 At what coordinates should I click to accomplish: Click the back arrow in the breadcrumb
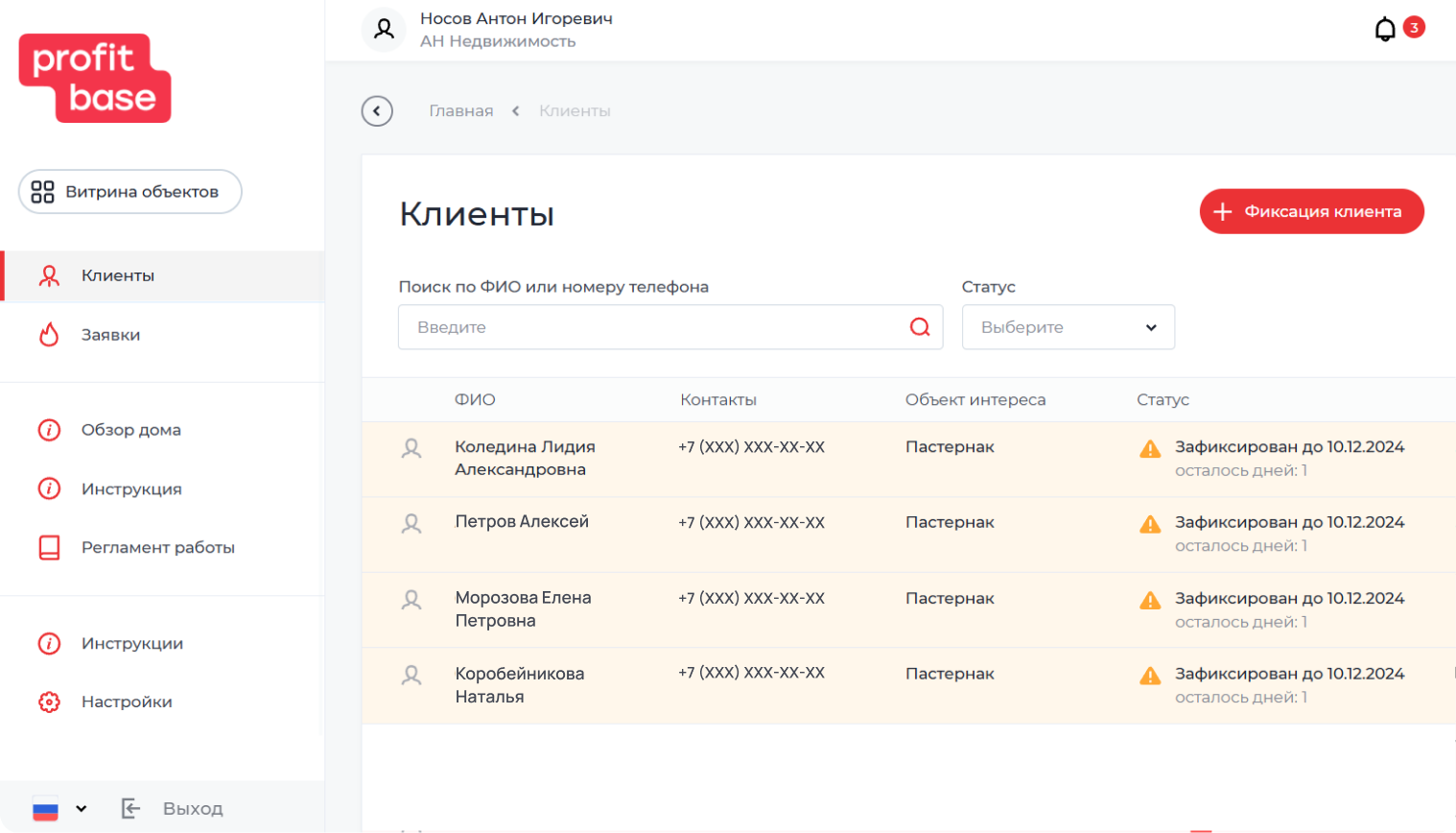tap(377, 110)
